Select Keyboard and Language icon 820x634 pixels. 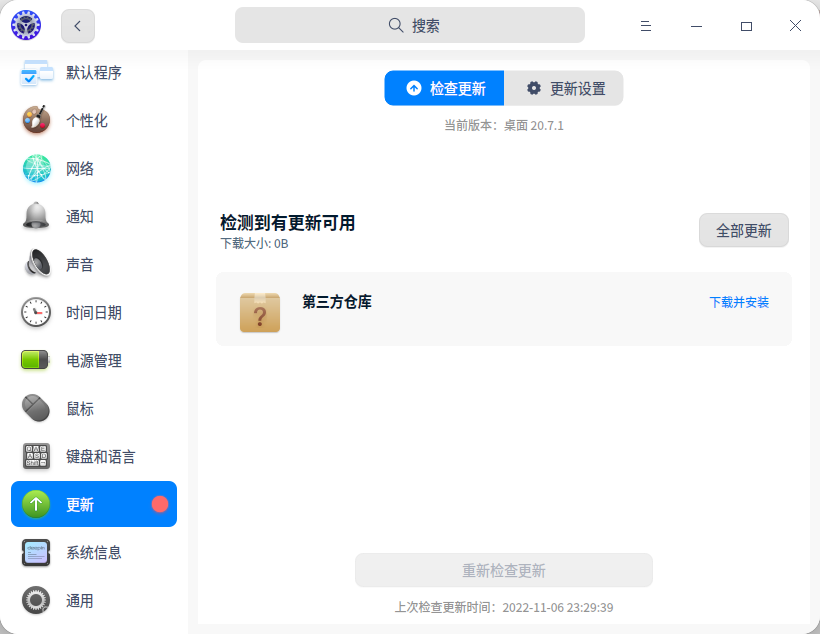coord(36,456)
